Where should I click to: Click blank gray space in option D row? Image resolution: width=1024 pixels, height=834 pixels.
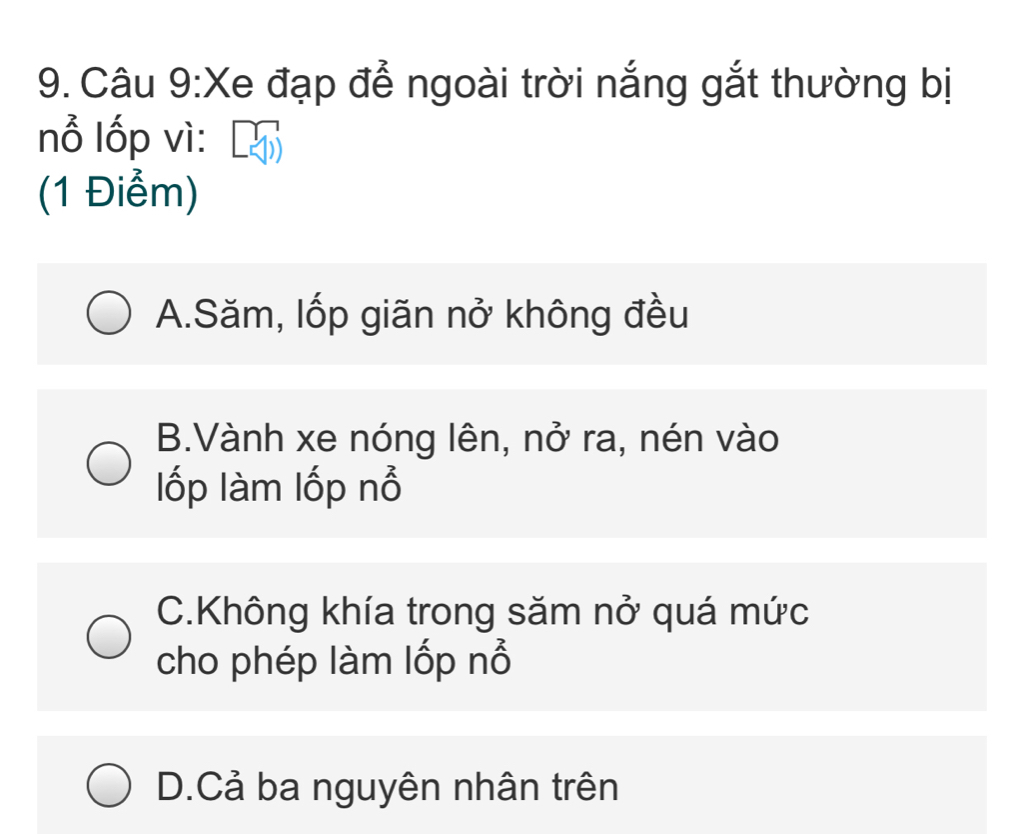point(803,785)
